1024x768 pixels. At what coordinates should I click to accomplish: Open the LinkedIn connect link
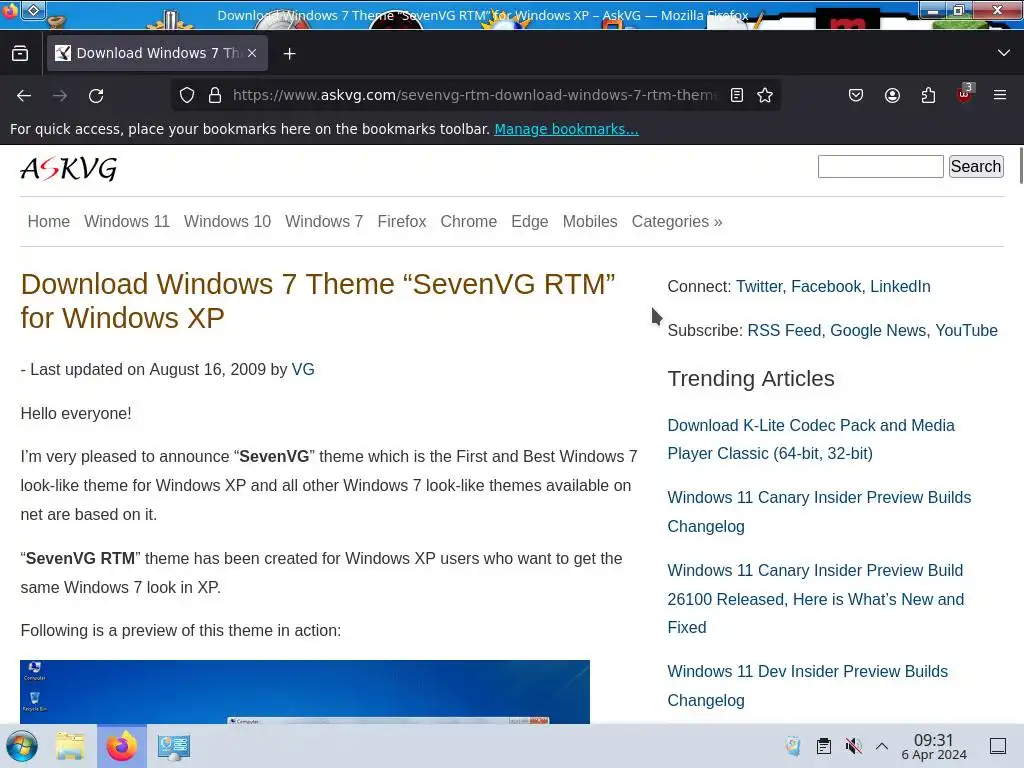900,287
